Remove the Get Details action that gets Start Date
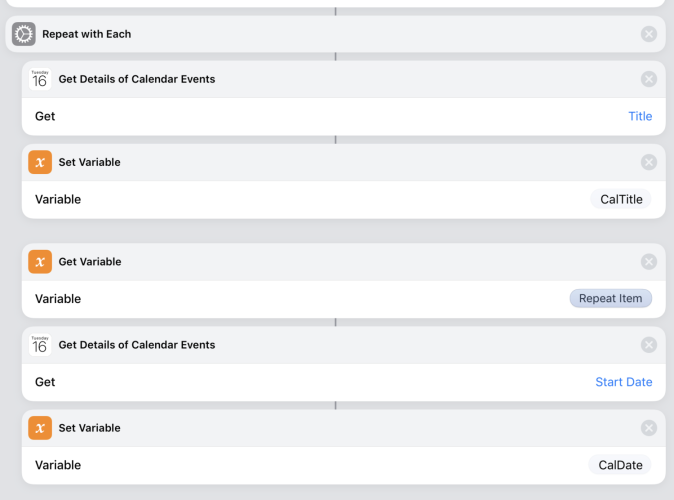The width and height of the screenshot is (674, 500). [649, 345]
